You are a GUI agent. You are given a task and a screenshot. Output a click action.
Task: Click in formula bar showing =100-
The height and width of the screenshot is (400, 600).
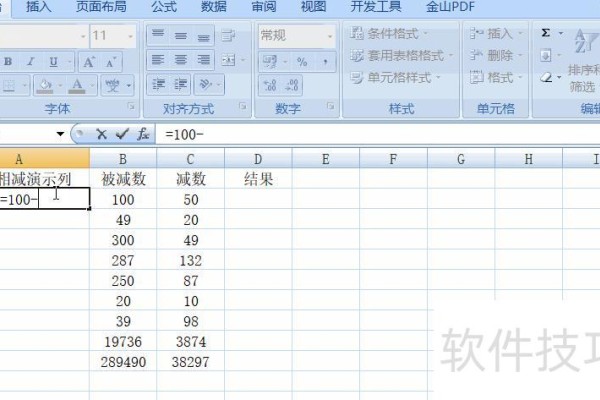pos(378,134)
